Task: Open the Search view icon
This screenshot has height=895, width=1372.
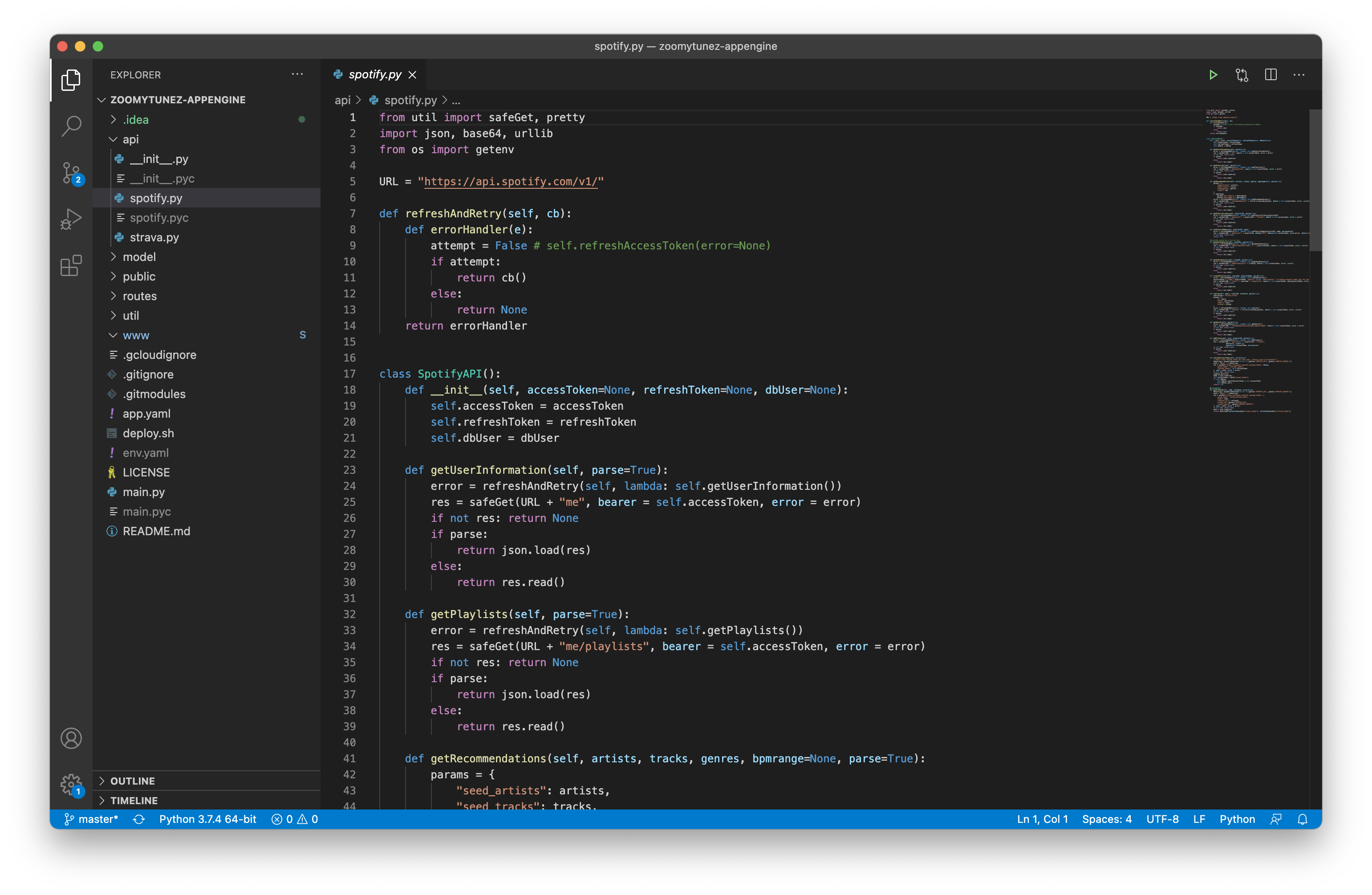Action: [x=71, y=126]
